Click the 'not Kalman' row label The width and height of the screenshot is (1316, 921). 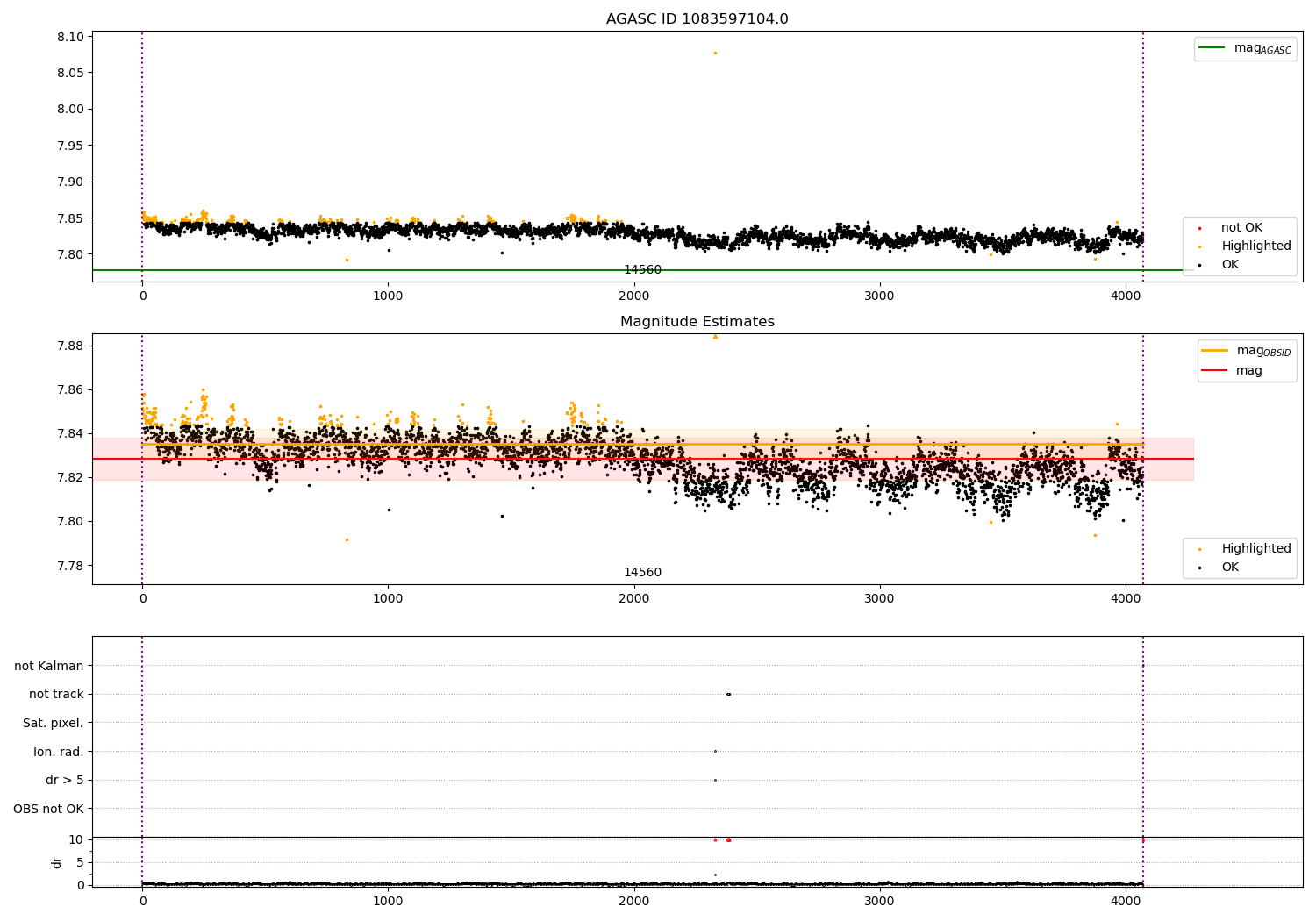click(x=49, y=666)
